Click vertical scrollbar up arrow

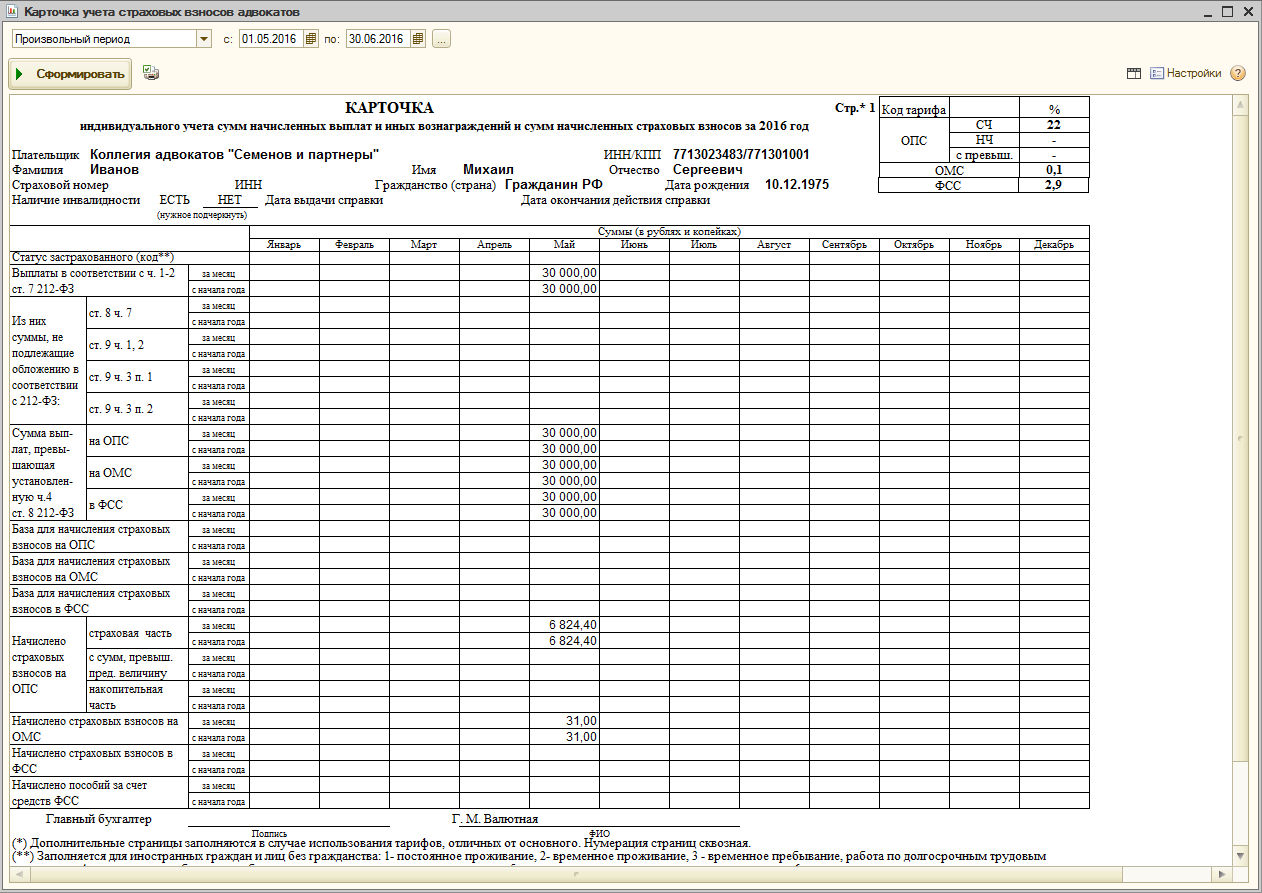click(1240, 105)
